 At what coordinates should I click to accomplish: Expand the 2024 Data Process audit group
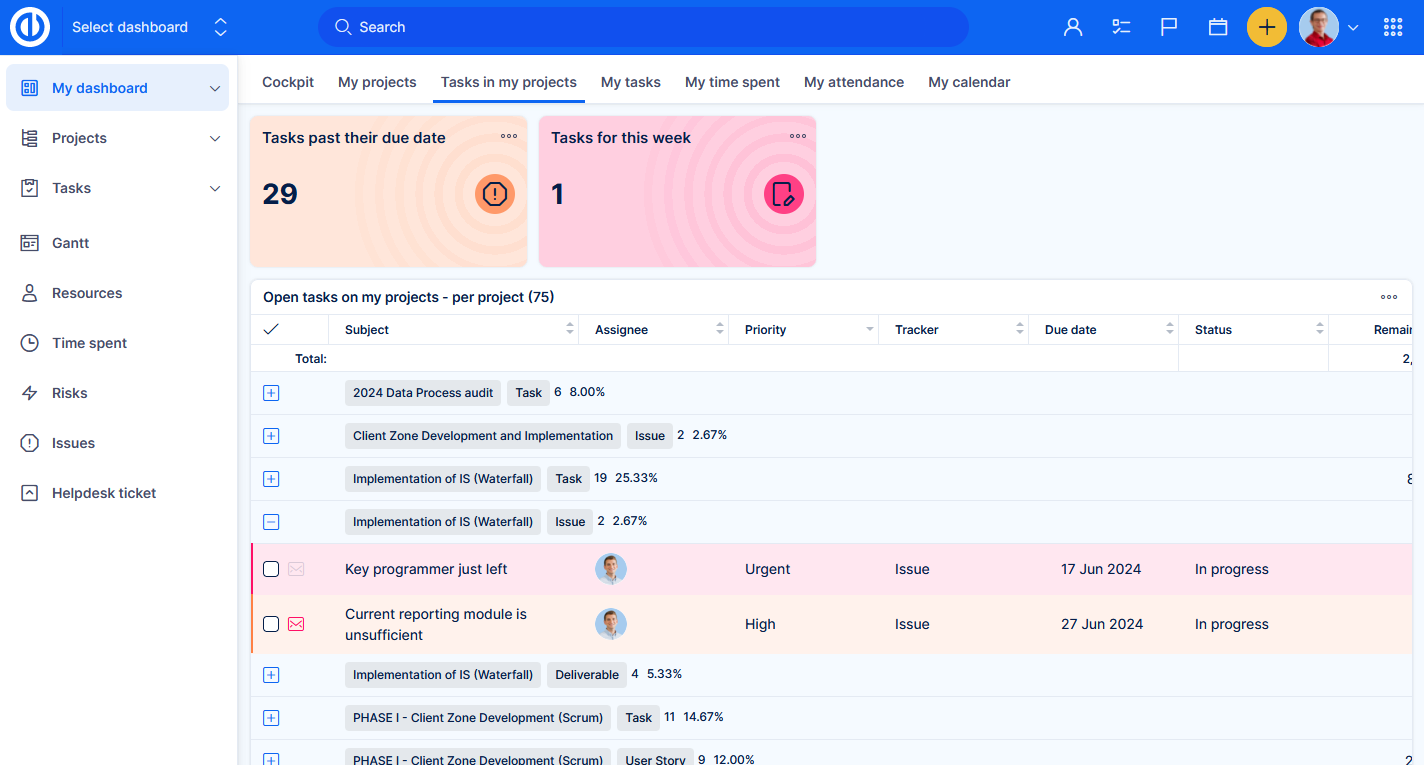pos(271,393)
